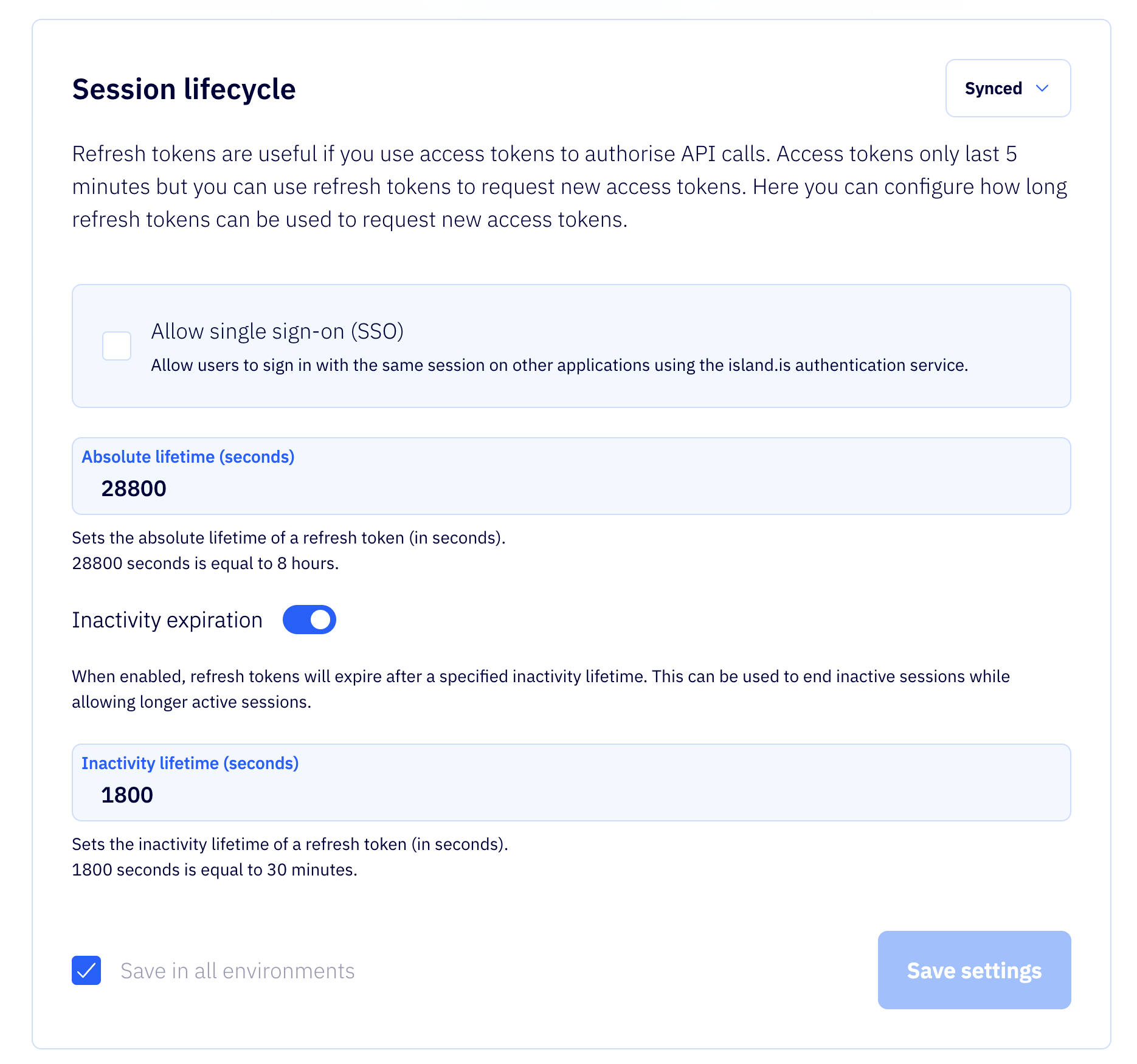Screen dimensions: 1137x1064
Task: Open the Synced status dropdown
Action: pos(1007,88)
